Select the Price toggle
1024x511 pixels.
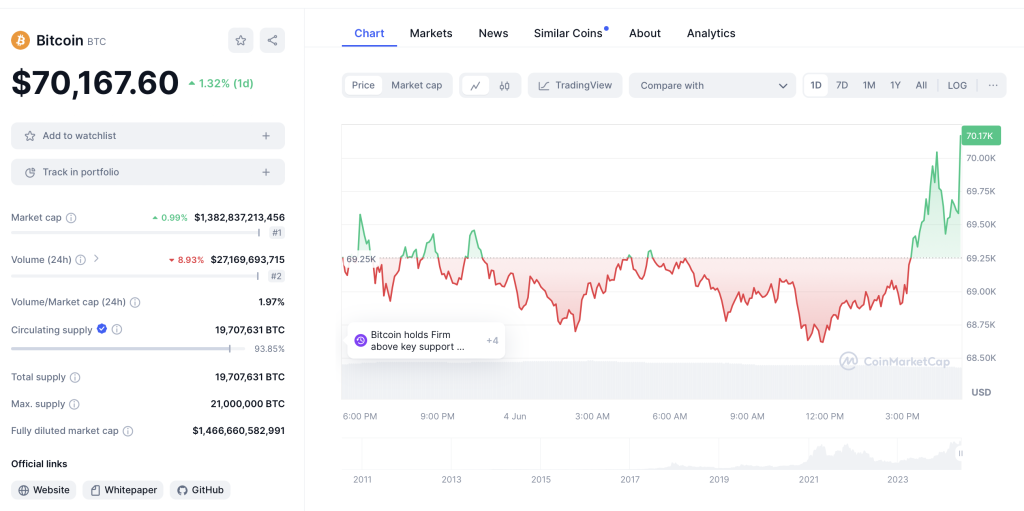coord(363,86)
